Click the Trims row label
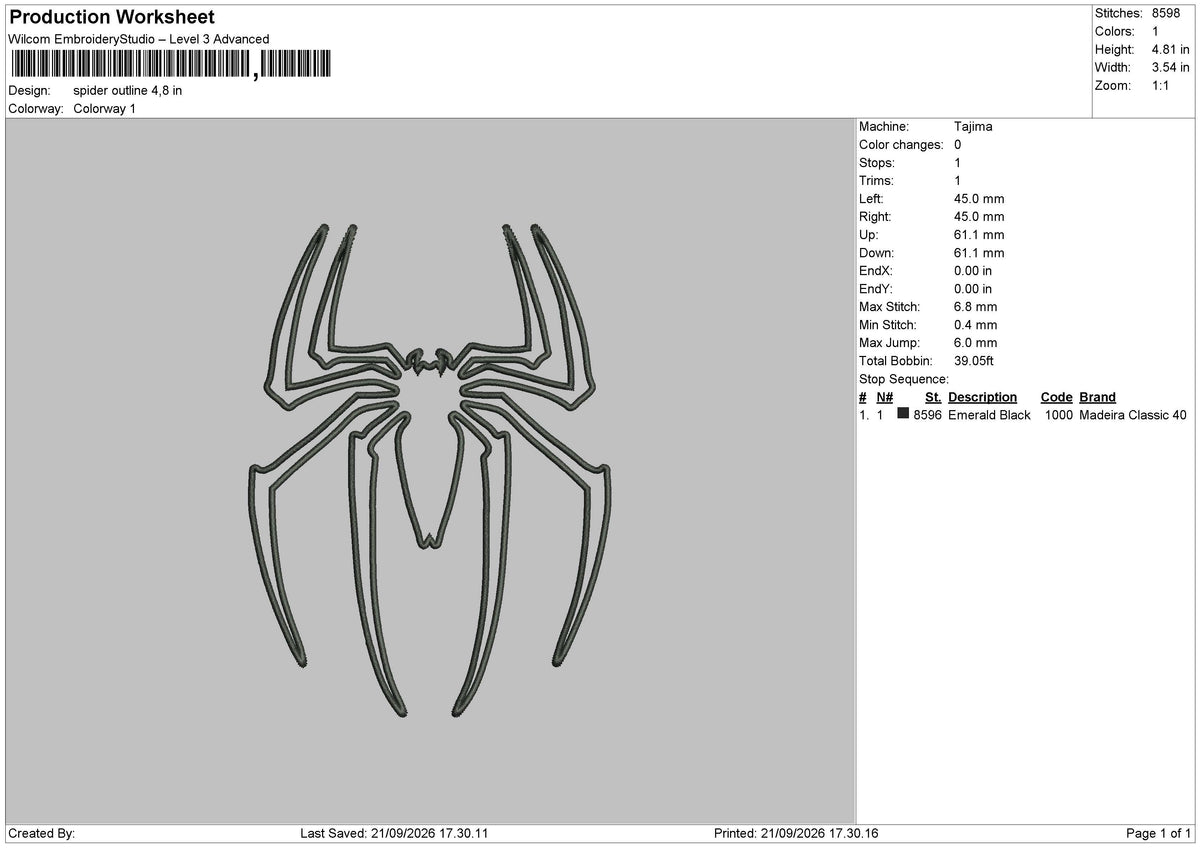Viewport: 1200px width, 848px height. (877, 181)
